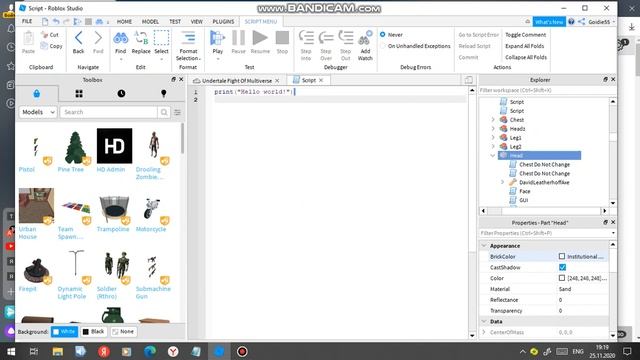Open Toolbox recent clock tab
The width and height of the screenshot is (640, 360).
click(x=121, y=93)
